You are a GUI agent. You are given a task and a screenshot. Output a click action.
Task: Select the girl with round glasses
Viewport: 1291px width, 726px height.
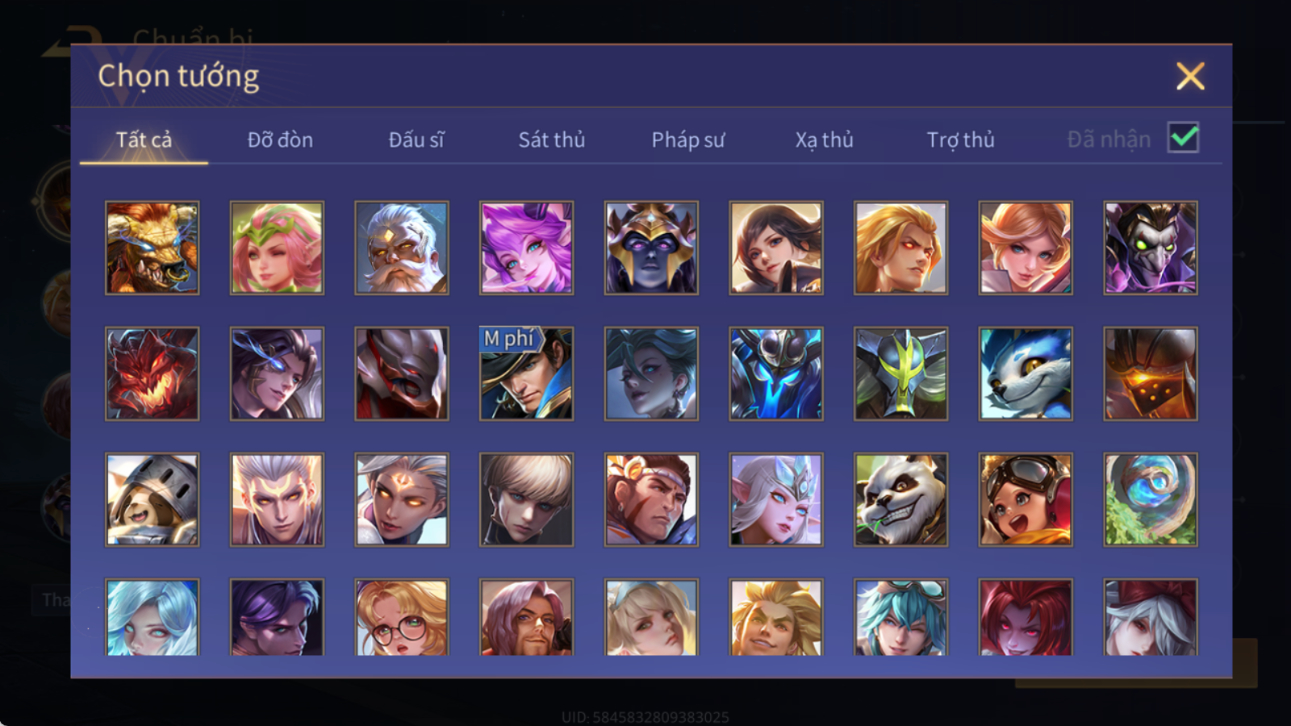click(x=402, y=618)
